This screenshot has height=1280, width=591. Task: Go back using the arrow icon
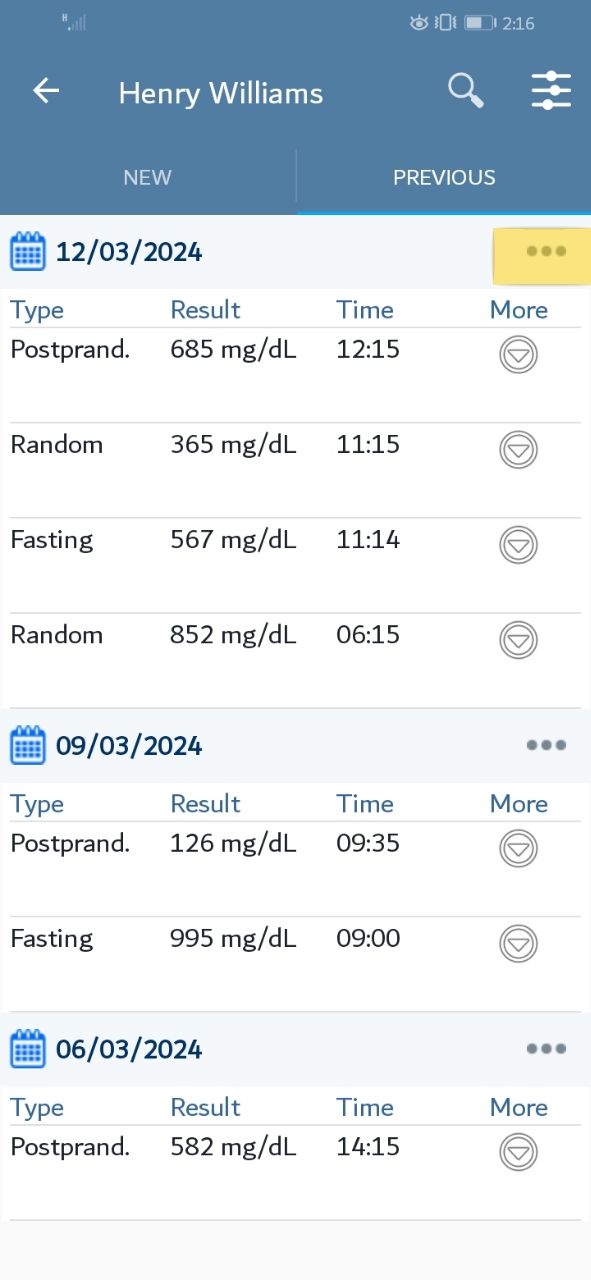[46, 91]
